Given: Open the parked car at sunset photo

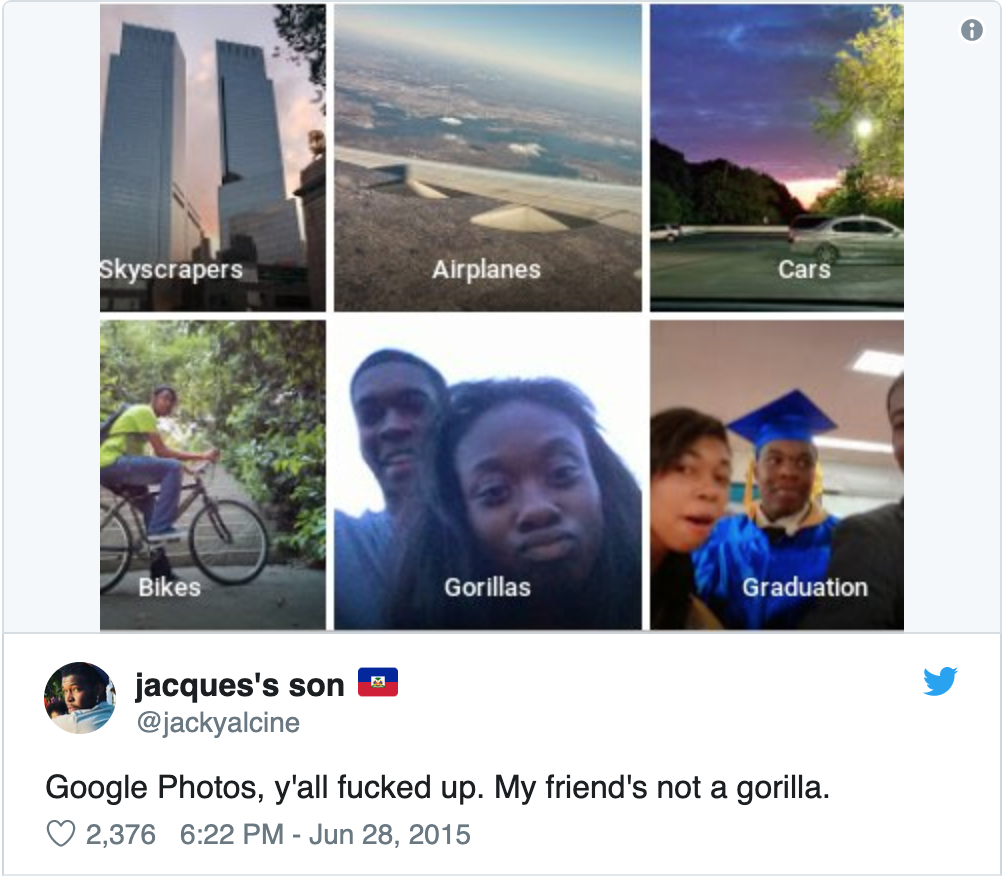Looking at the screenshot, I should click(x=777, y=158).
